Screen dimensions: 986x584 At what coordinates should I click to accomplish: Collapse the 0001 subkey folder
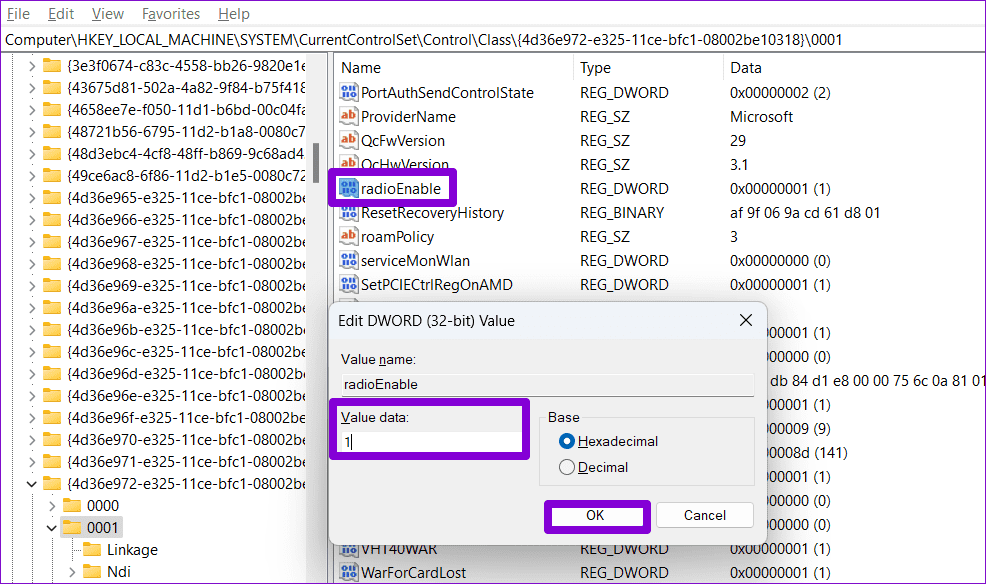[x=52, y=527]
